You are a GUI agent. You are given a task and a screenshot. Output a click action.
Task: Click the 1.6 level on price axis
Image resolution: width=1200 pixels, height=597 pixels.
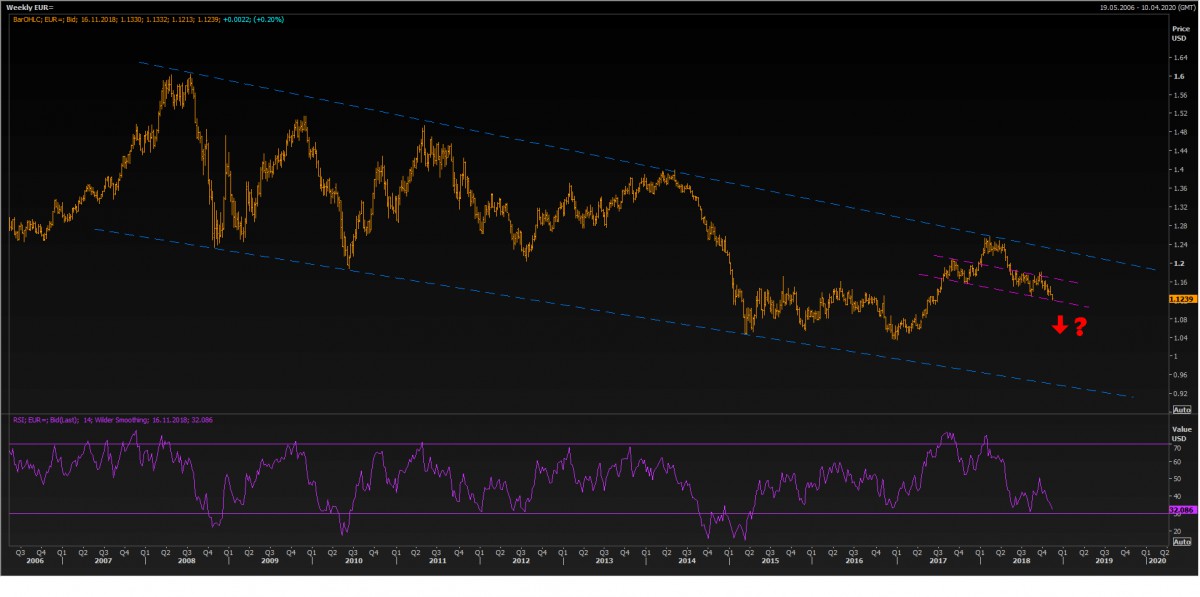click(1179, 77)
